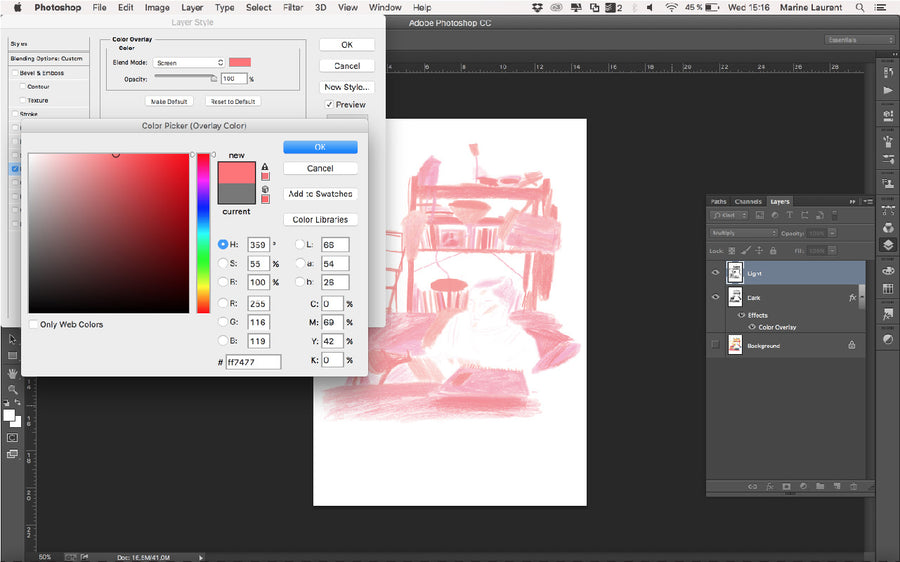Viewport: 900px width, 562px height.
Task: Click create new layer icon in Layers panel
Action: [x=837, y=486]
